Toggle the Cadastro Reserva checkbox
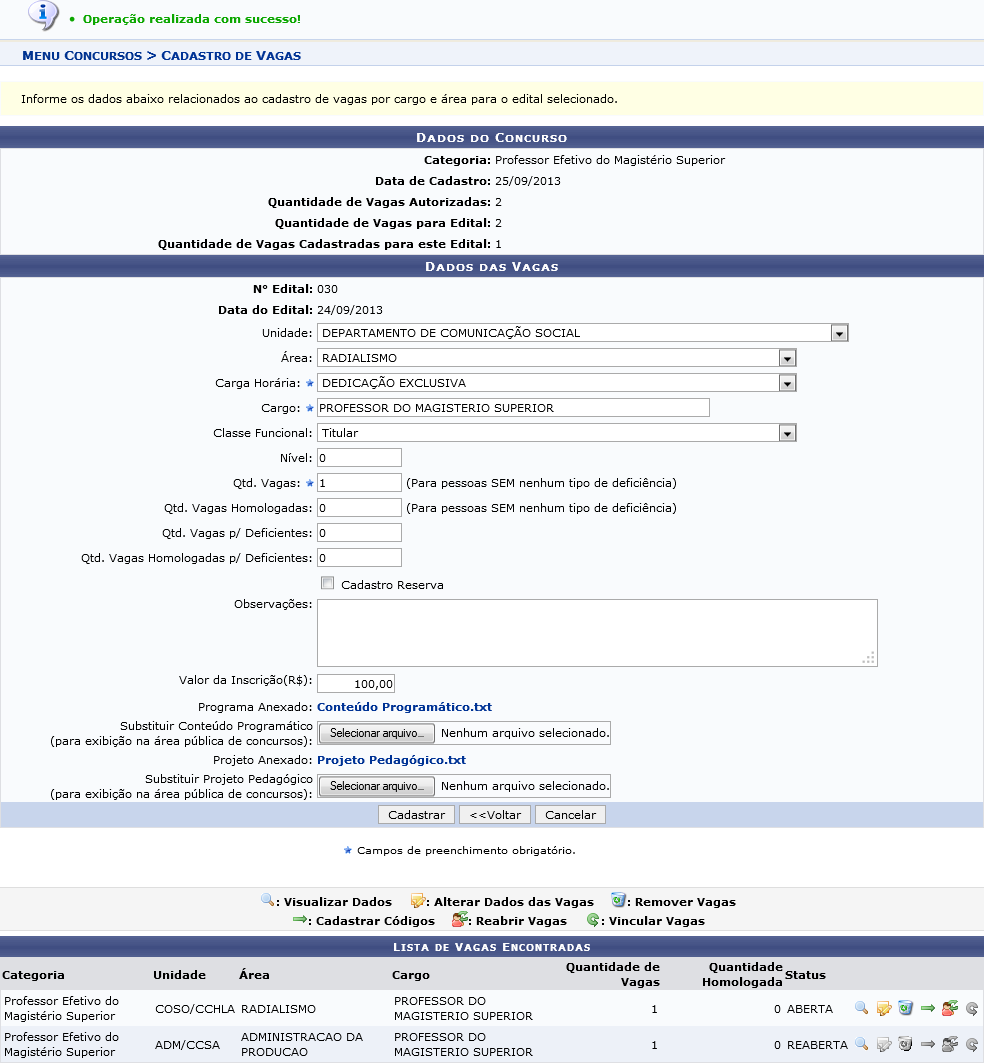This screenshot has width=984, height=1063. (328, 583)
